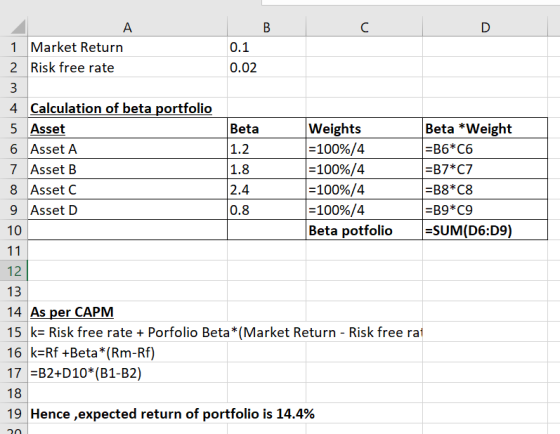
Task: Click the =B2+D10*(B1-B2) formula cell
Action: pos(128,373)
